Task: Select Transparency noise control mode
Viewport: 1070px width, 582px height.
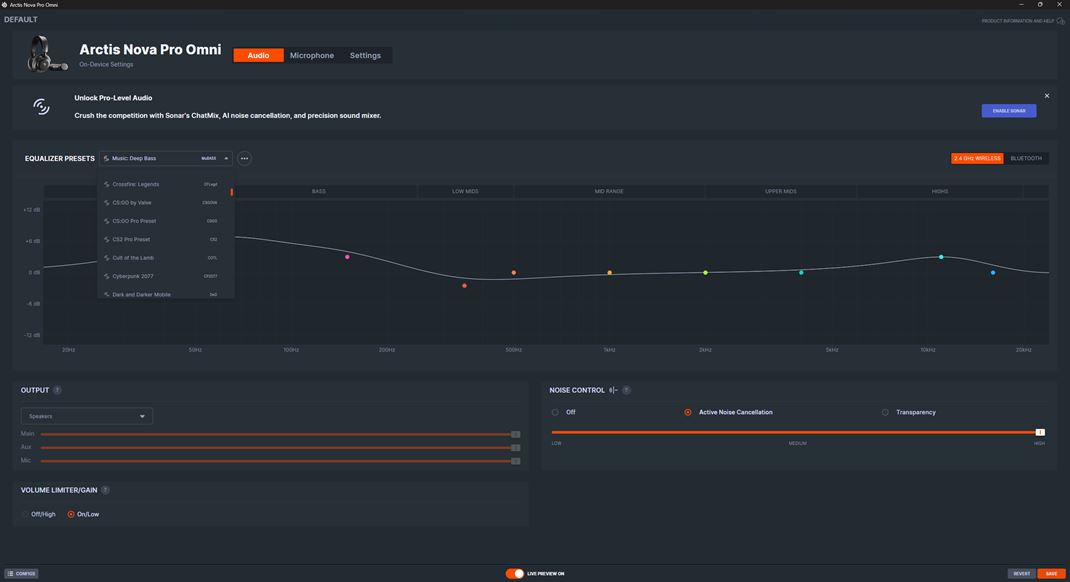Action: (885, 412)
